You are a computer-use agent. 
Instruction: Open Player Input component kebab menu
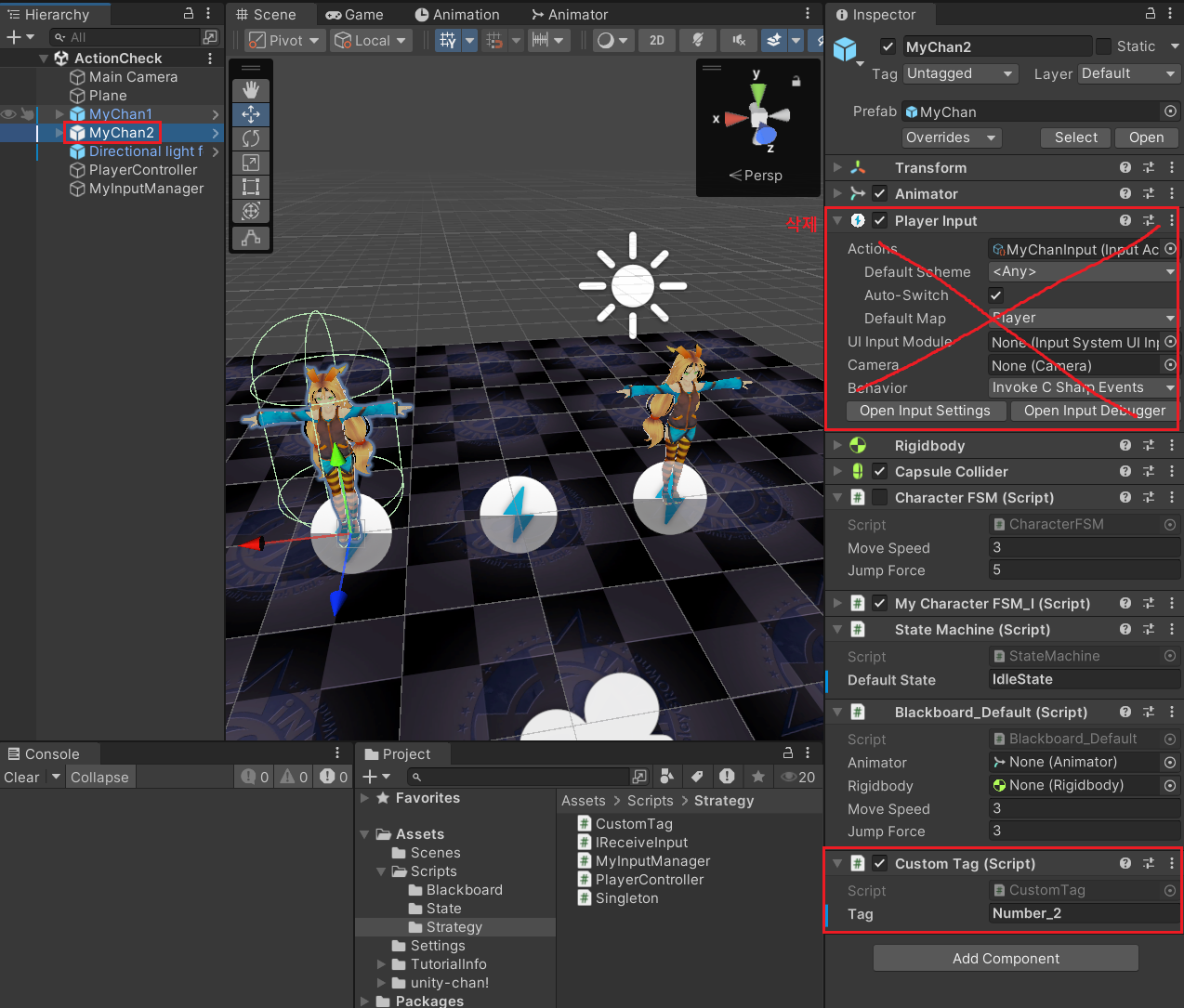(1171, 220)
